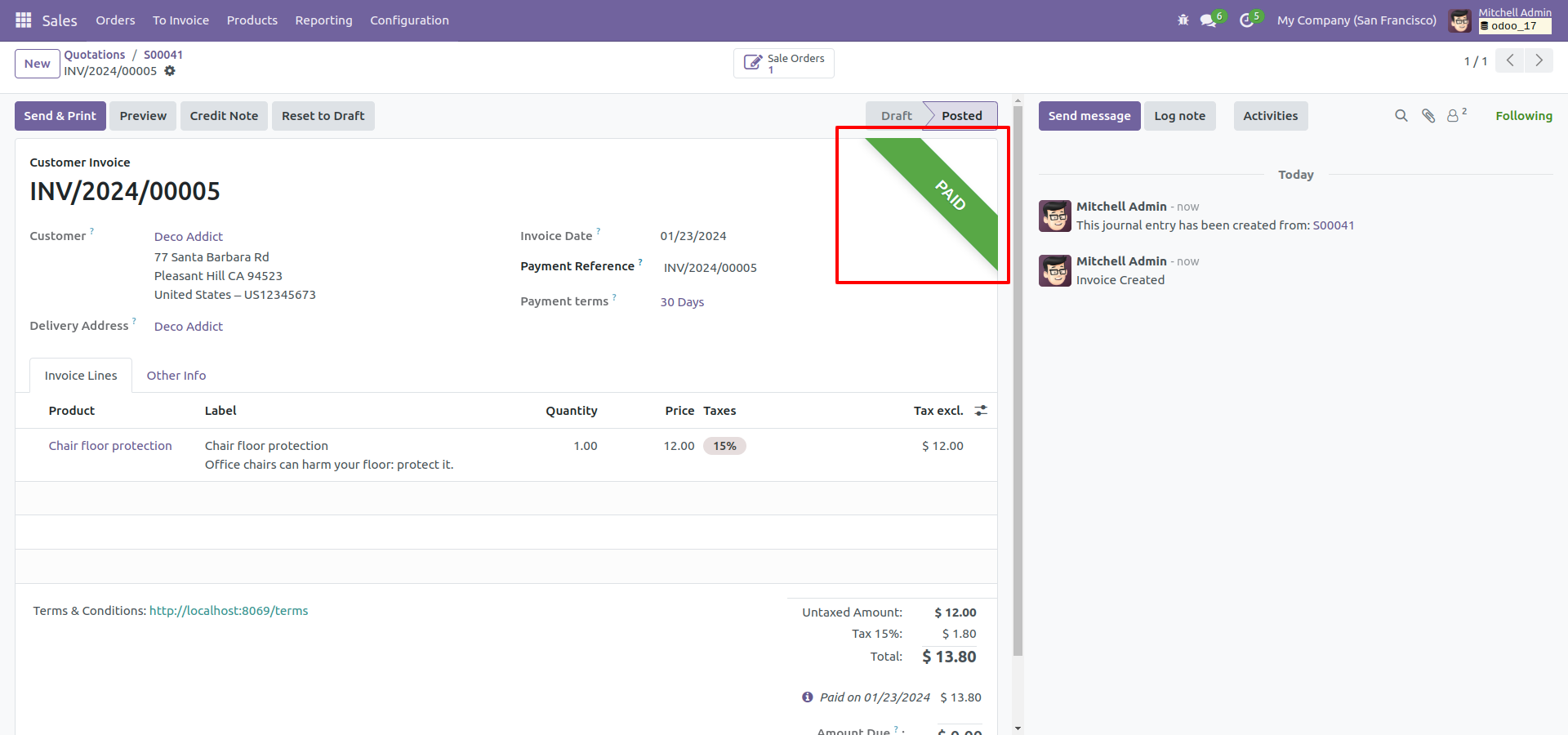Open Deco Addict customer link
The height and width of the screenshot is (735, 1568).
pos(189,237)
